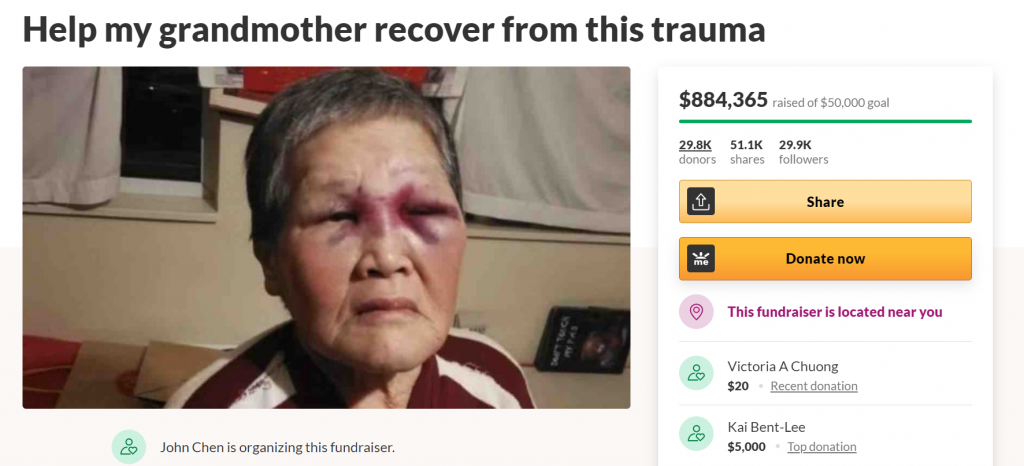Open the Top donation link
The height and width of the screenshot is (466, 1024).
point(822,446)
